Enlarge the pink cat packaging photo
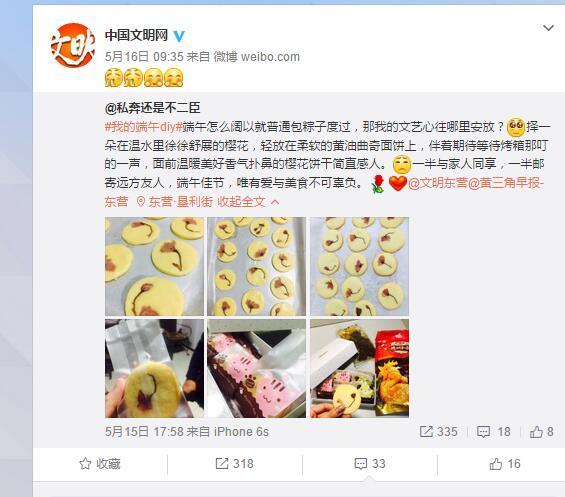This screenshot has height=497, width=565. click(x=257, y=368)
